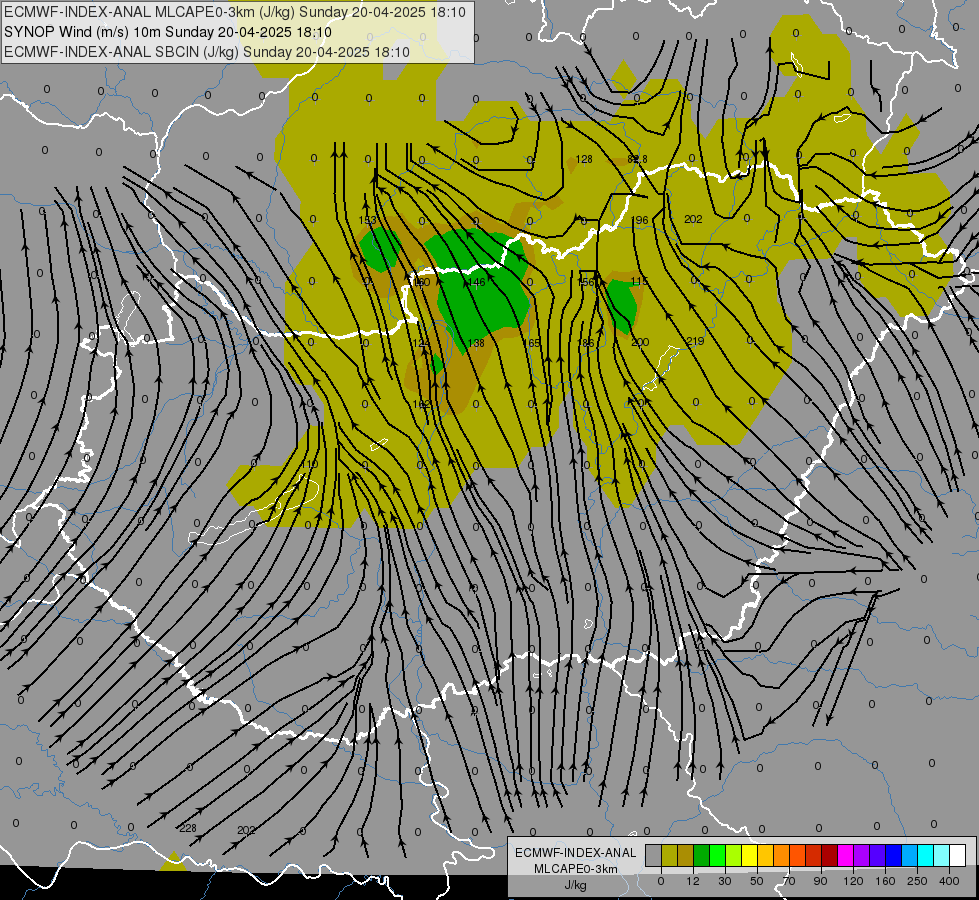Click the map value 146 in green area
This screenshot has height=900, width=979.
(476, 282)
